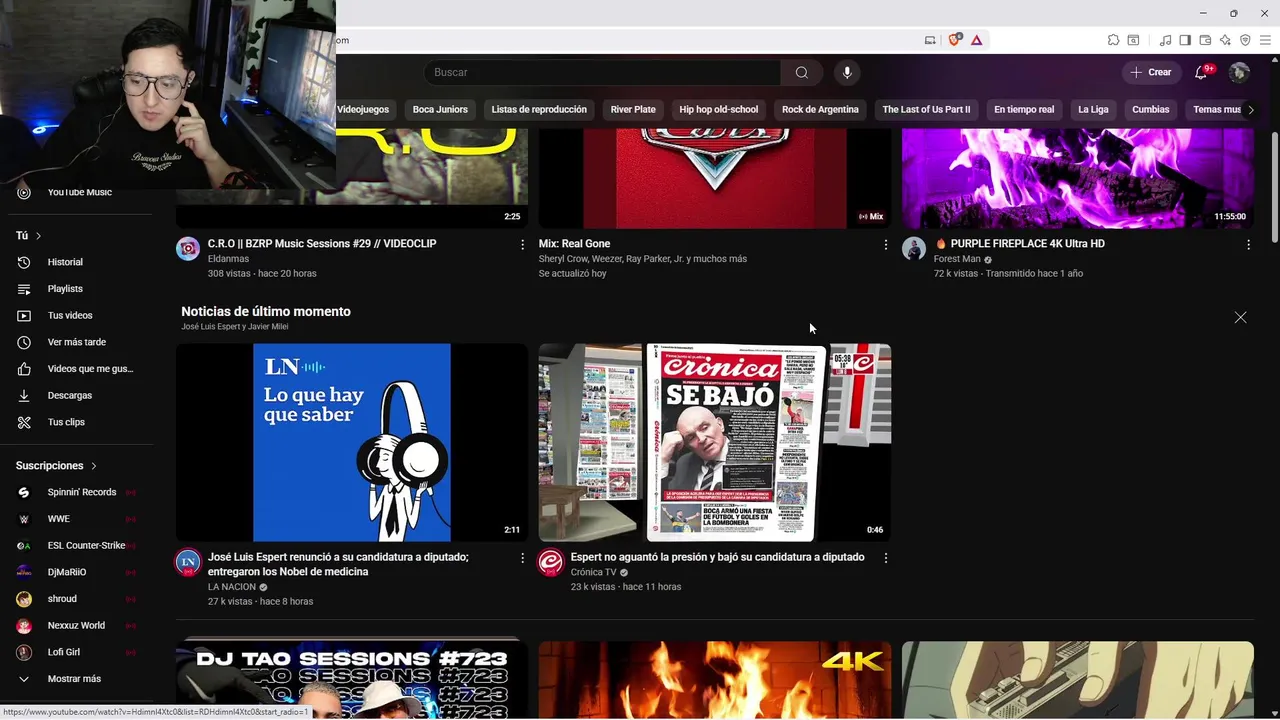Open options for Mix: Real Gone
Image resolution: width=1280 pixels, height=720 pixels.
point(885,244)
